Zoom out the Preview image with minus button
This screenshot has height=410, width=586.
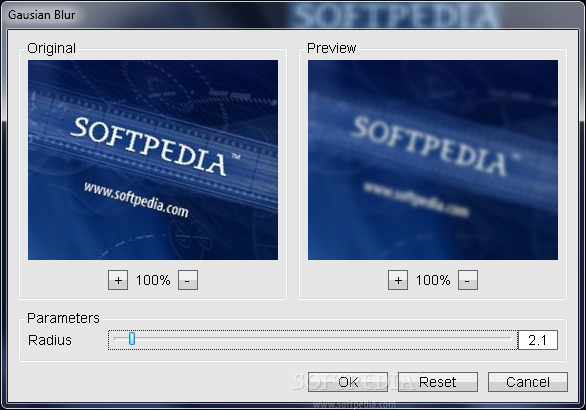point(468,280)
